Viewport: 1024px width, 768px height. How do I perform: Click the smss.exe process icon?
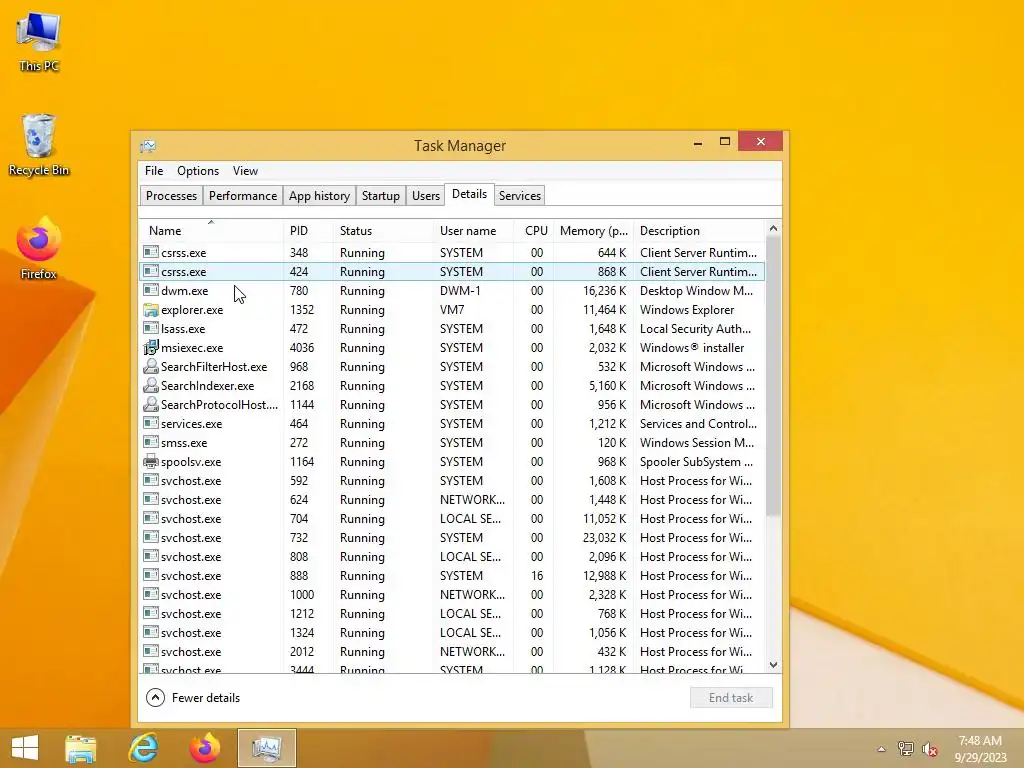151,443
